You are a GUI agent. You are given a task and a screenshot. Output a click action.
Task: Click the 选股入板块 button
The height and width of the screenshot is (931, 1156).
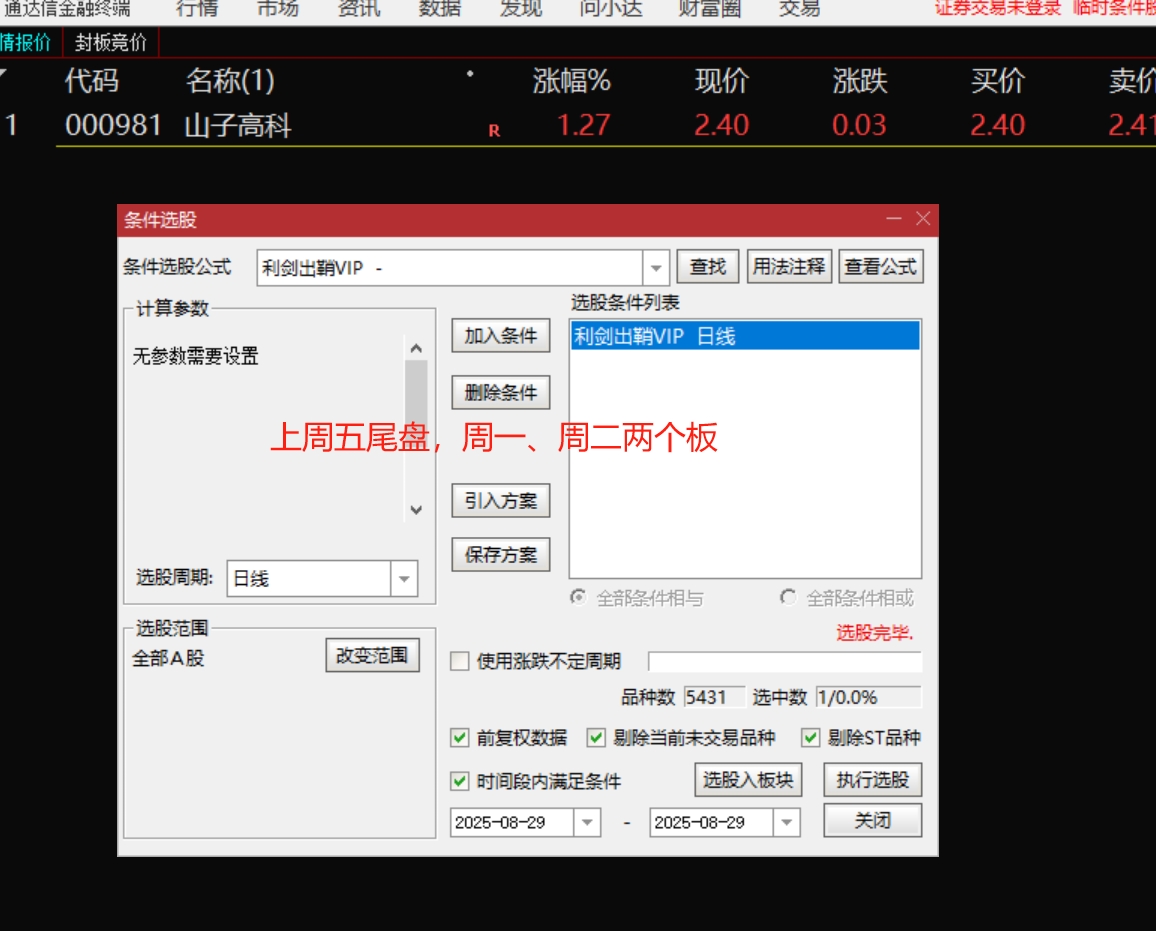click(x=748, y=780)
